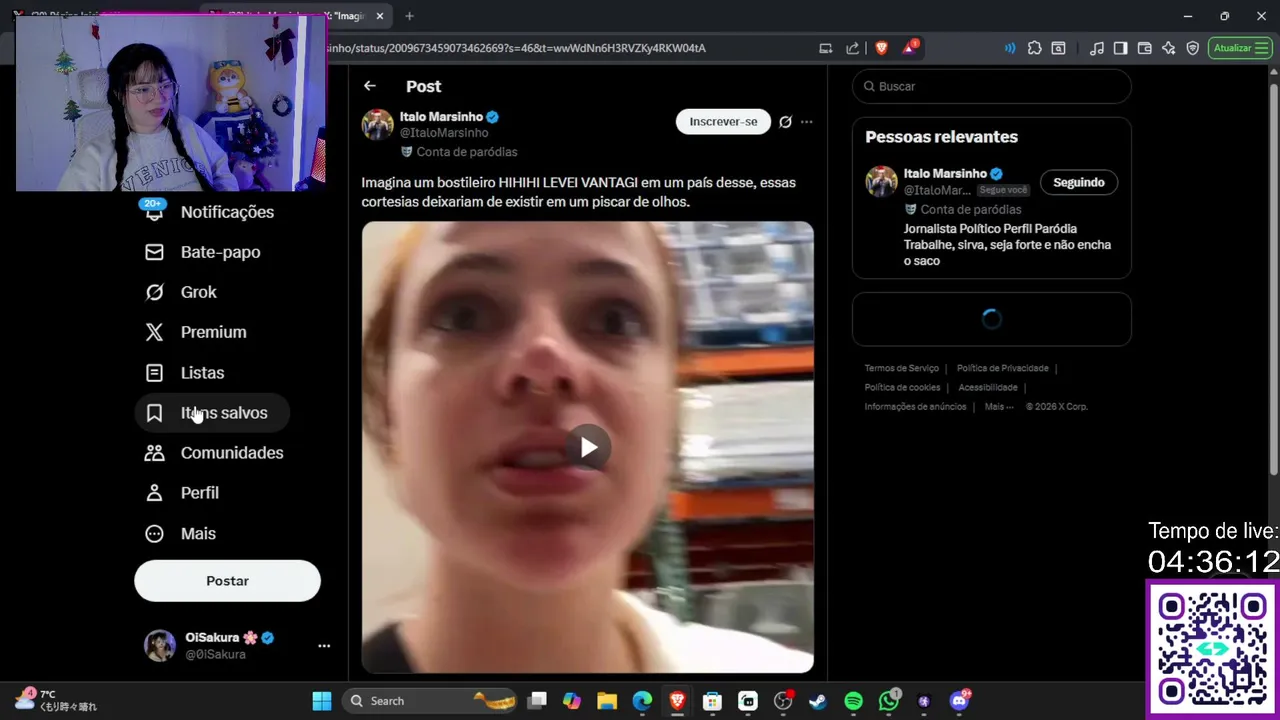Open Política de Privacidade link
Viewport: 1280px width, 720px height.
point(1002,369)
